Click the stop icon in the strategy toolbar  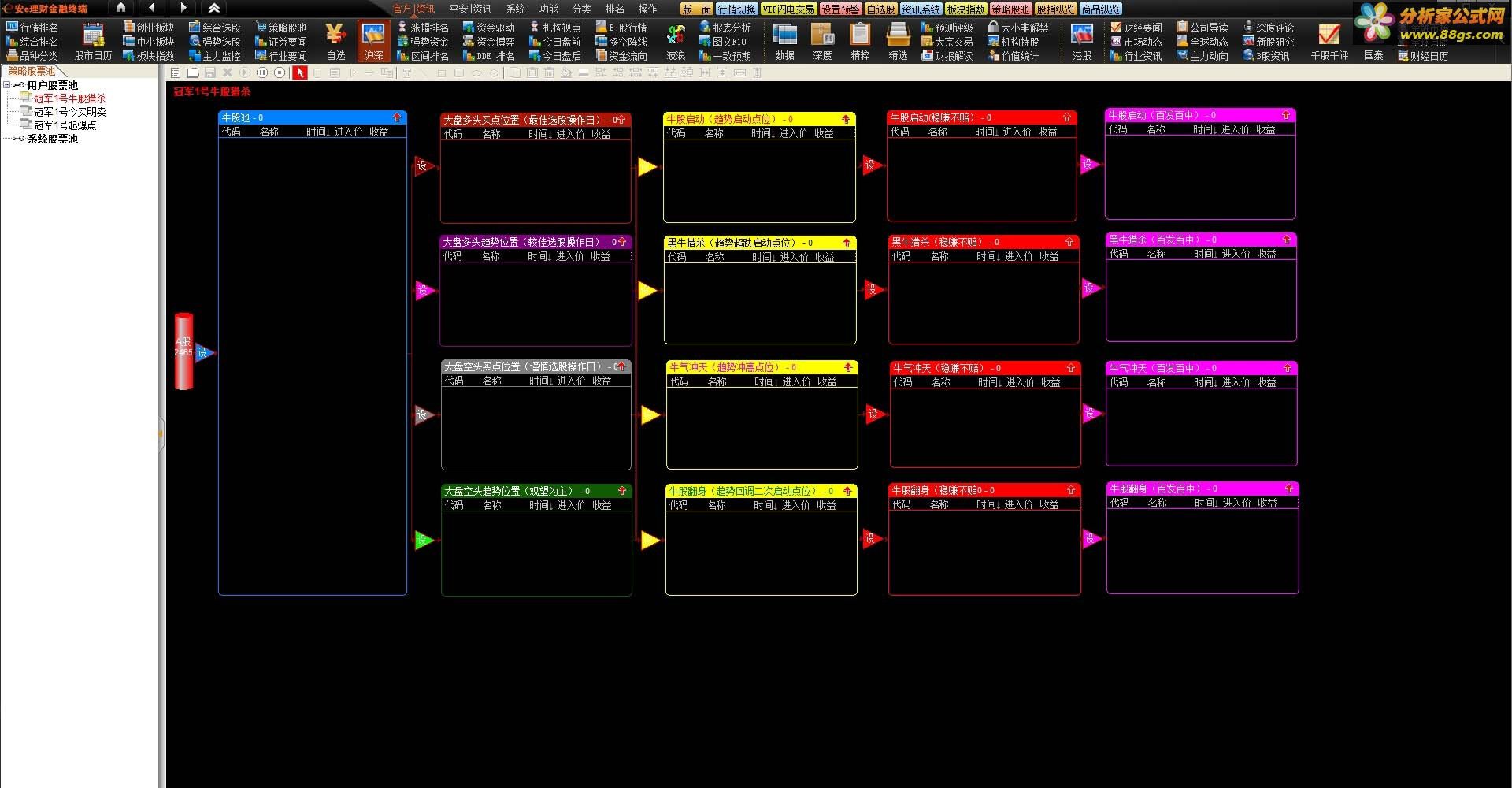point(280,72)
